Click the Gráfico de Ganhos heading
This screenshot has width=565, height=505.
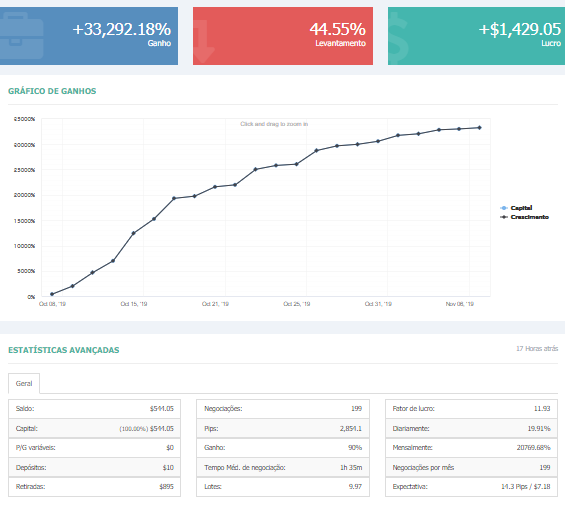[52, 91]
